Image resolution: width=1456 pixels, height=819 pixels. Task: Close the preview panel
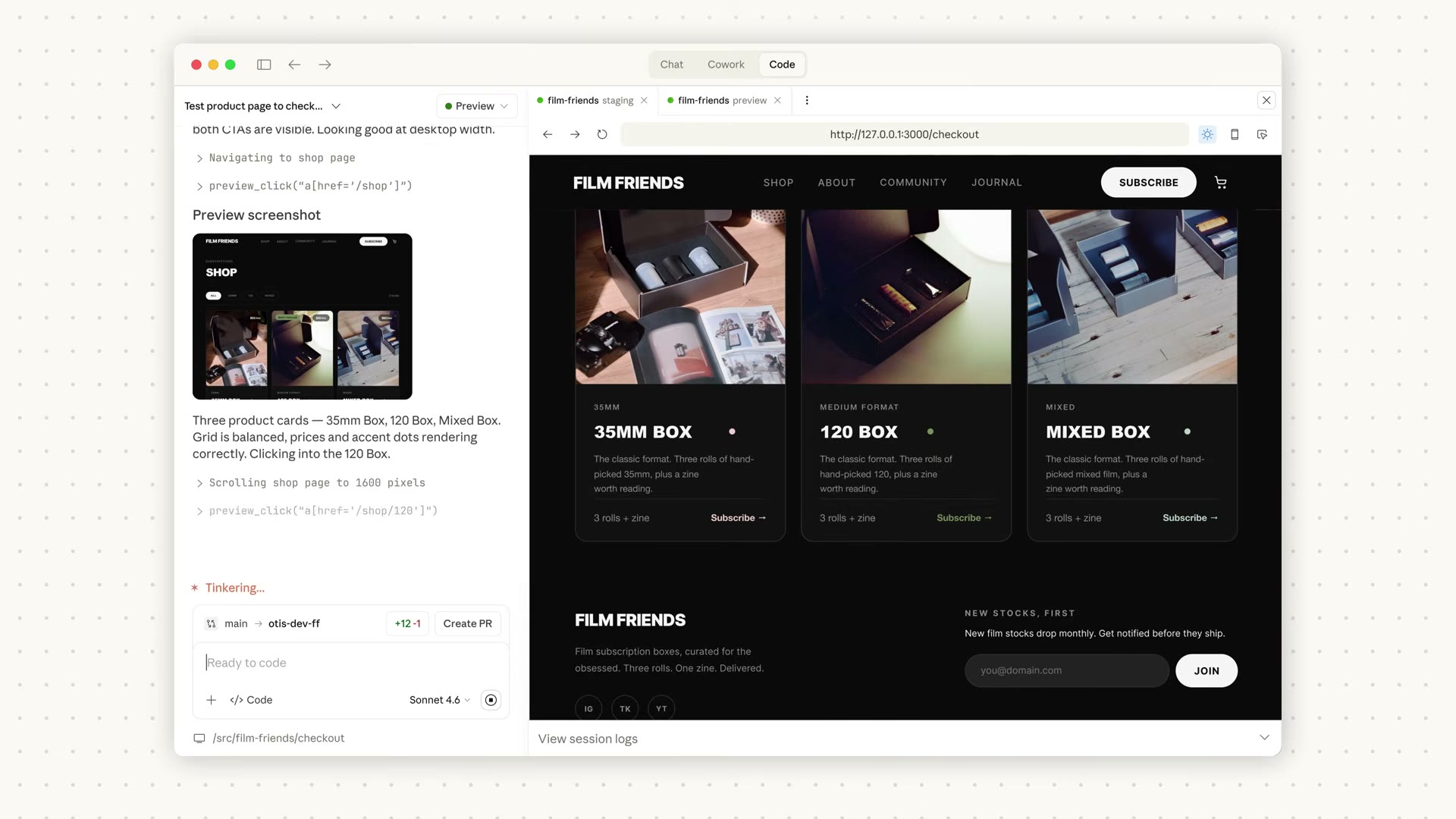(1266, 100)
